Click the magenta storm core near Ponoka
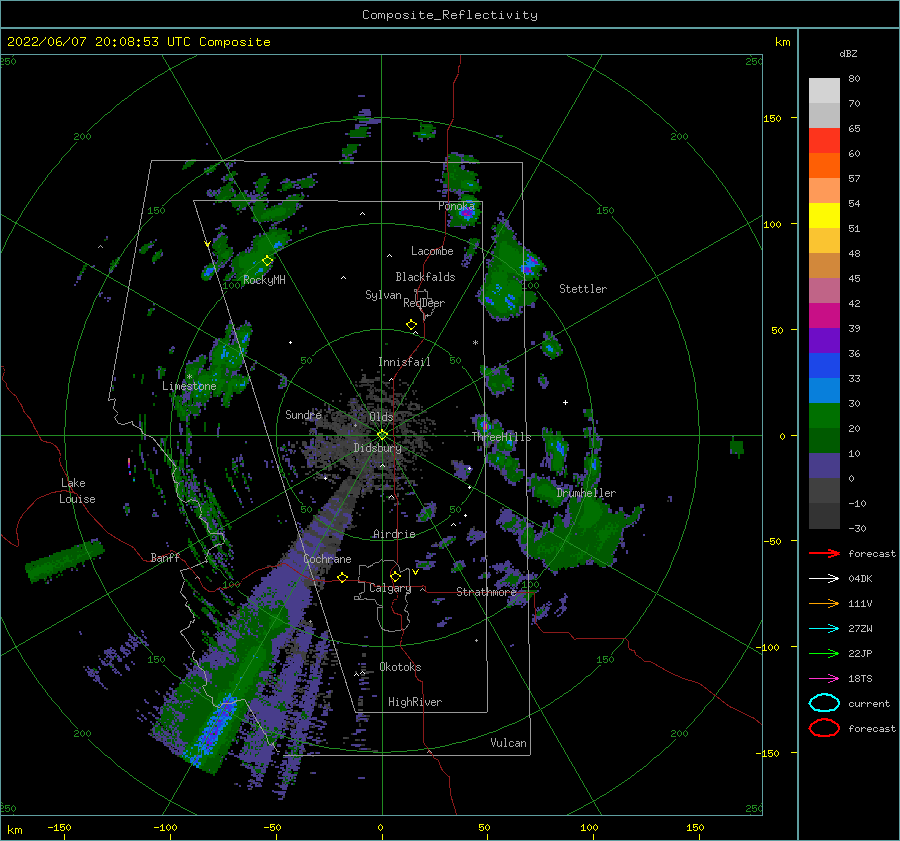 (x=467, y=214)
